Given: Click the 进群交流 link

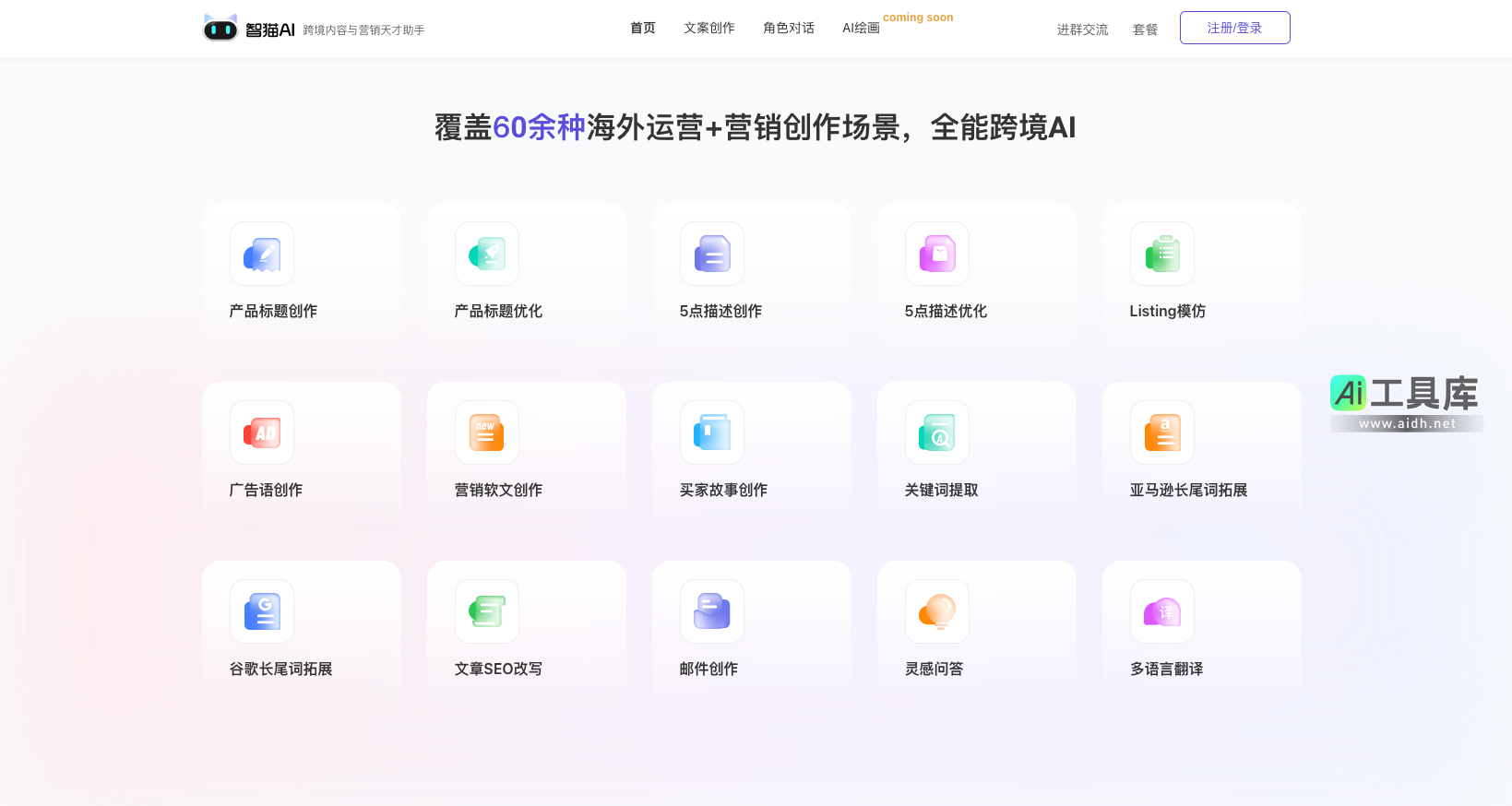Looking at the screenshot, I should point(1082,30).
